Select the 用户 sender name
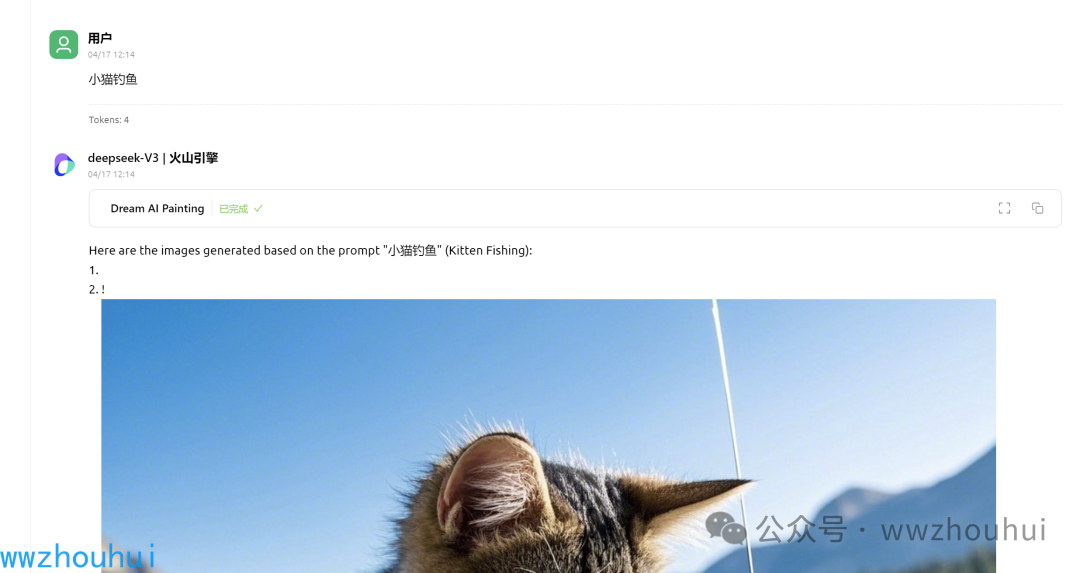 (x=100, y=38)
